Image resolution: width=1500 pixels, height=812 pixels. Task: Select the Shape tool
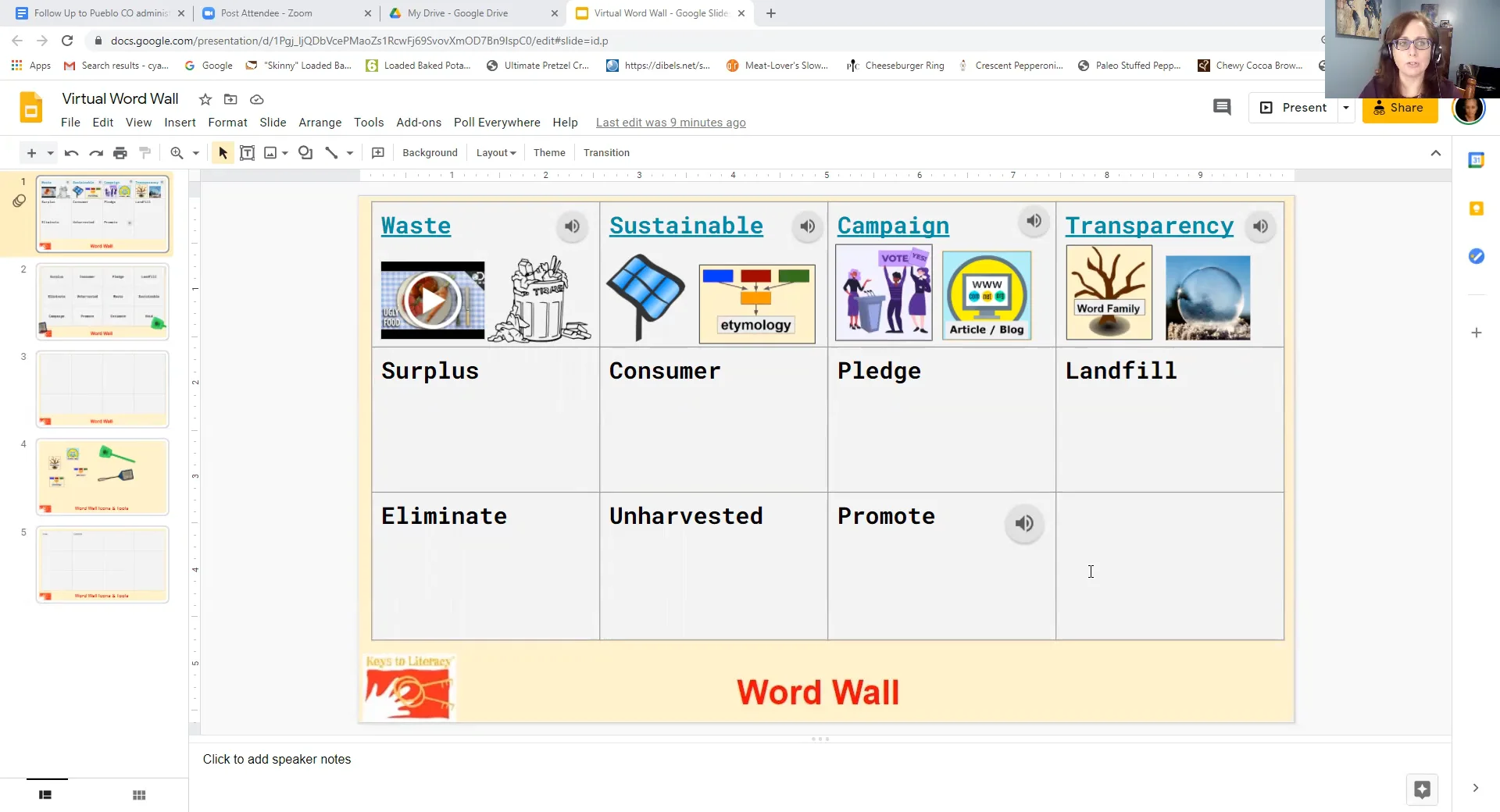(x=305, y=152)
